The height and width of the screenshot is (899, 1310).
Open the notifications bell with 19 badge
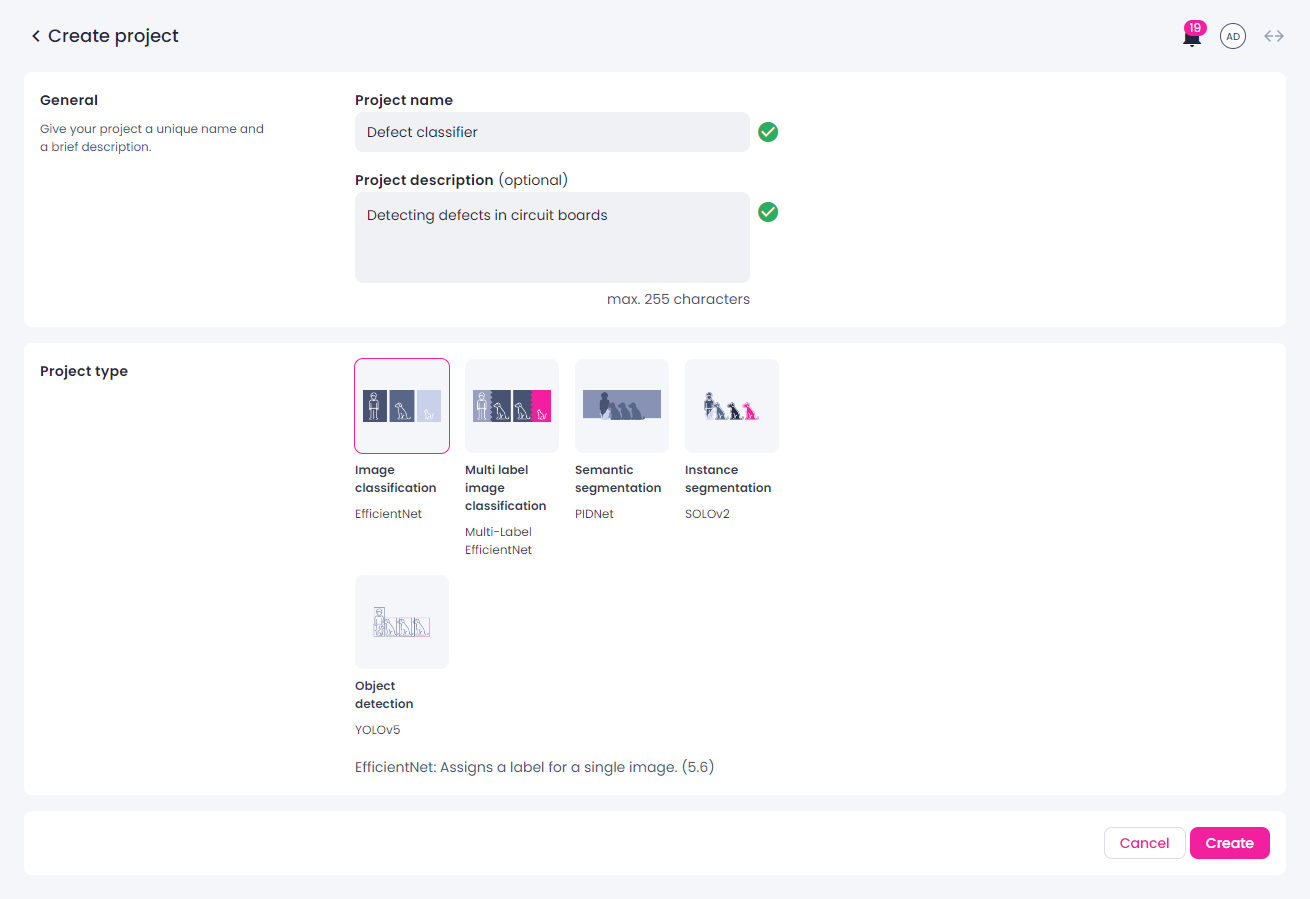pos(1192,36)
